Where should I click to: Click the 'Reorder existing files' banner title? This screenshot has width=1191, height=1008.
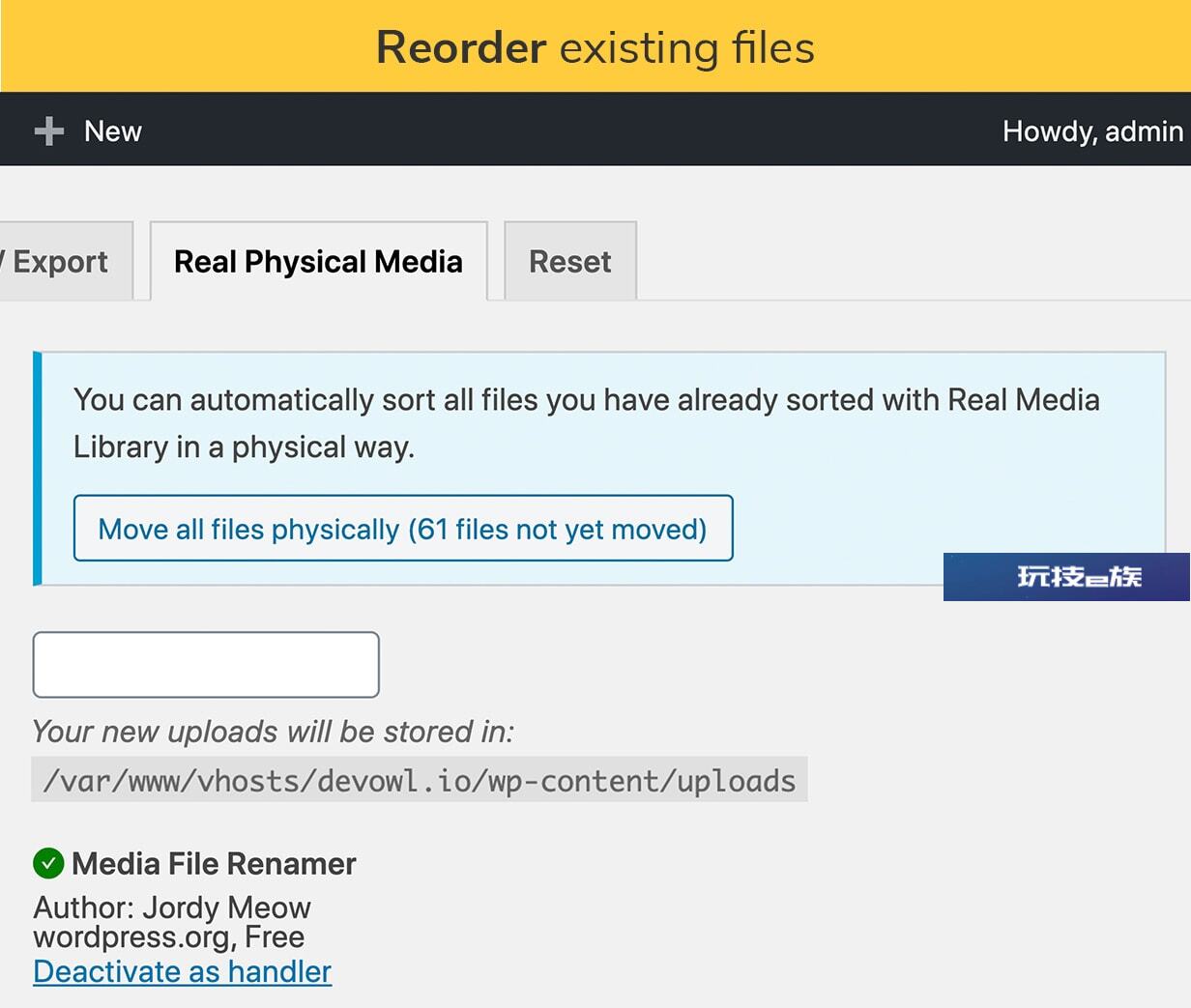tap(595, 47)
